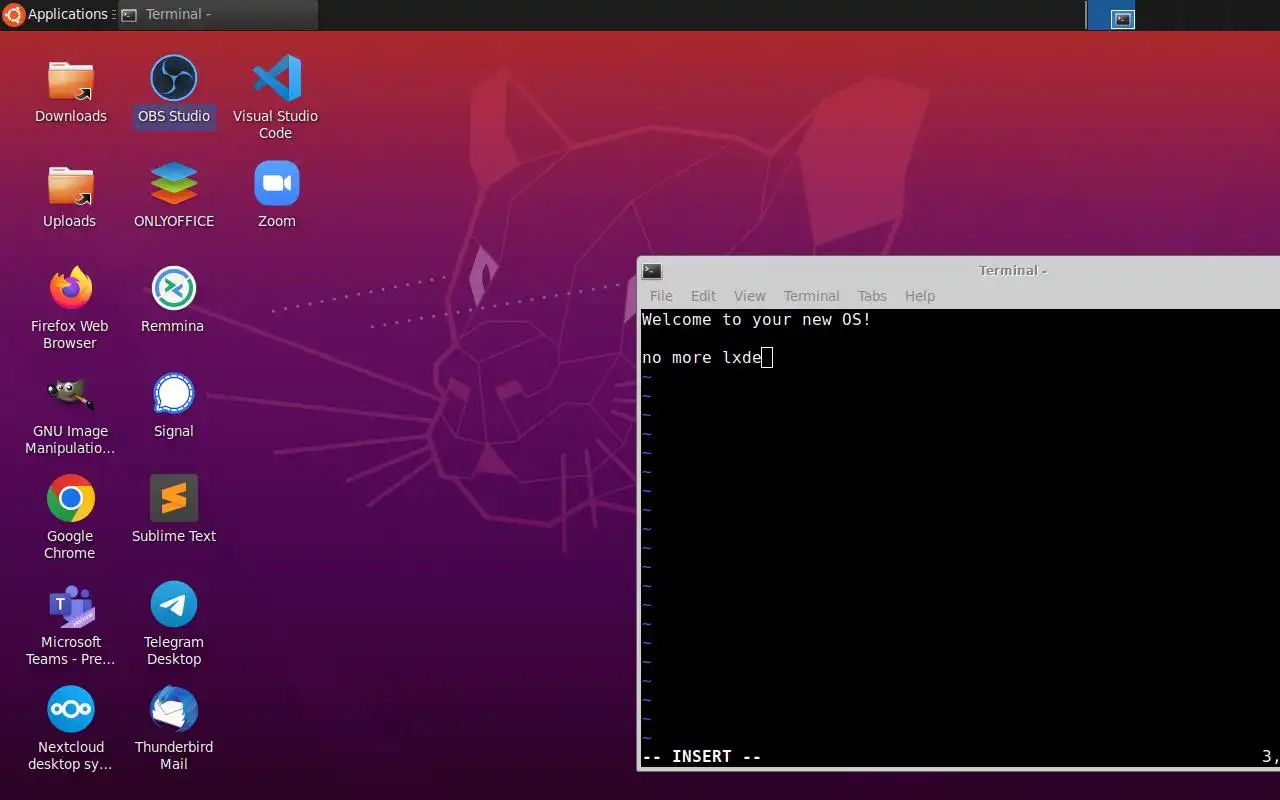Click the terminal window title bar icon
1280x800 pixels.
coord(652,270)
